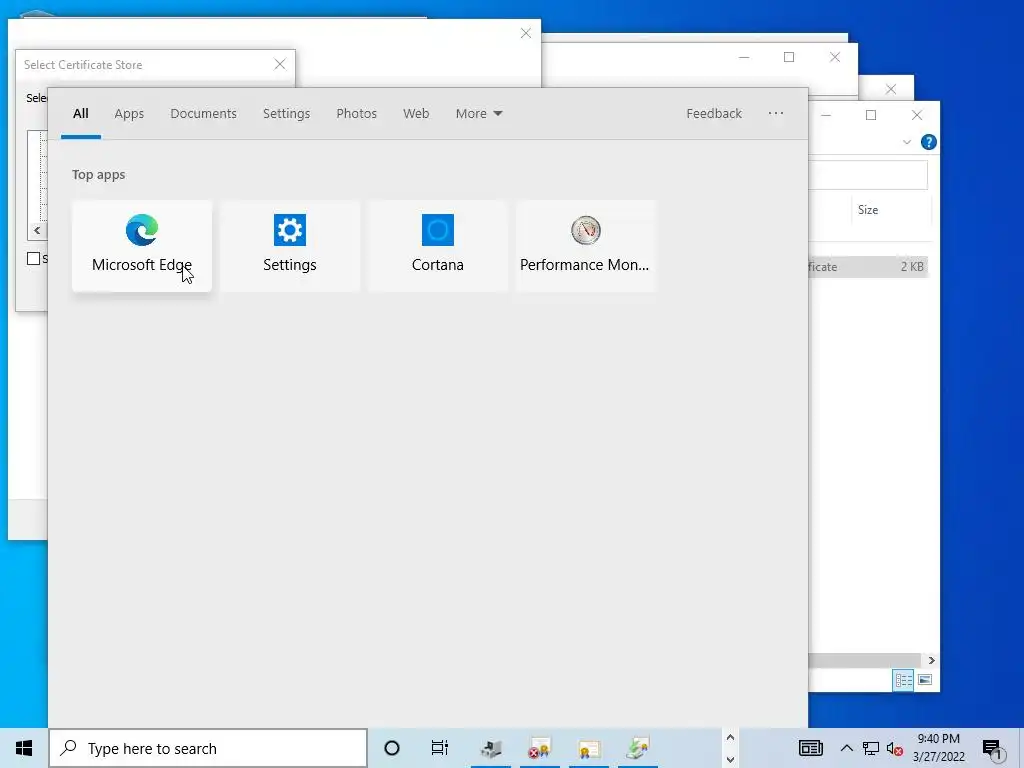The width and height of the screenshot is (1024, 768).
Task: Open the three-dot options menu
Action: point(776,113)
